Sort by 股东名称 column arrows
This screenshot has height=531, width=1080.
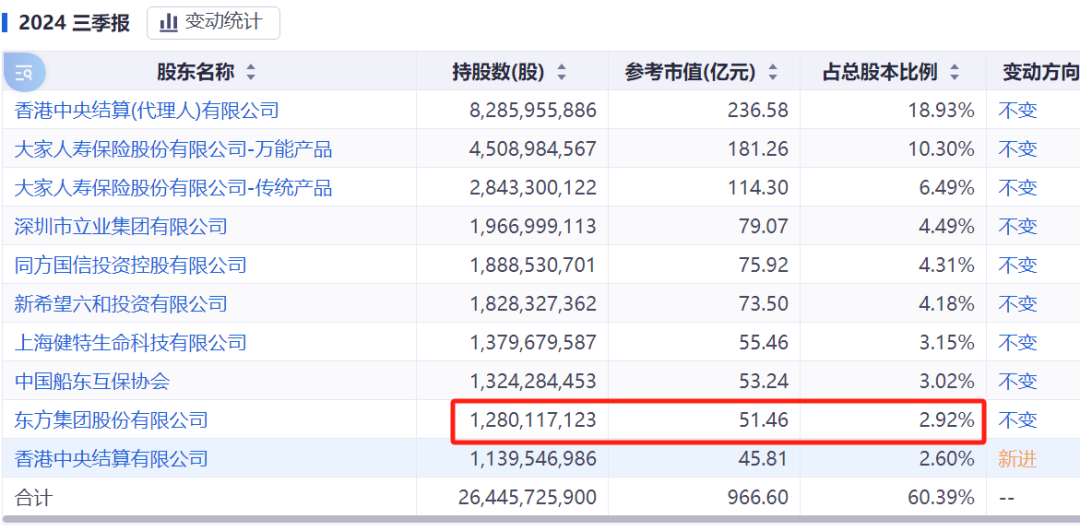(250, 72)
